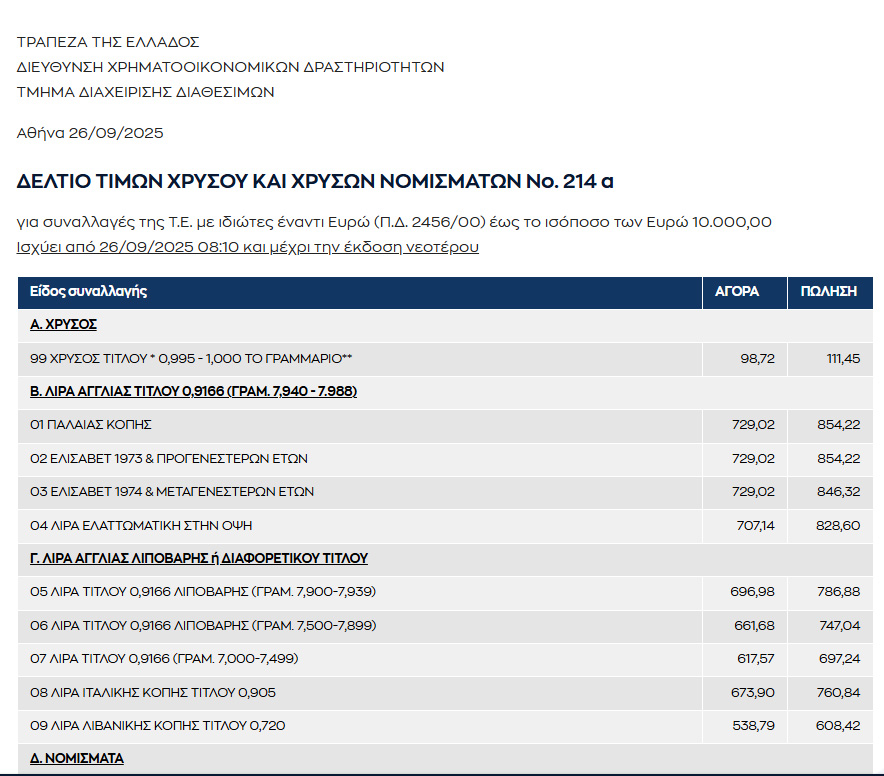
Task: Click the line ΤΜΗΜΑ ΔΙΑΧΕΙΡΙΣΗΣ ΔΙΑΘΕΣΙΜΩΝ
Action: [145, 92]
